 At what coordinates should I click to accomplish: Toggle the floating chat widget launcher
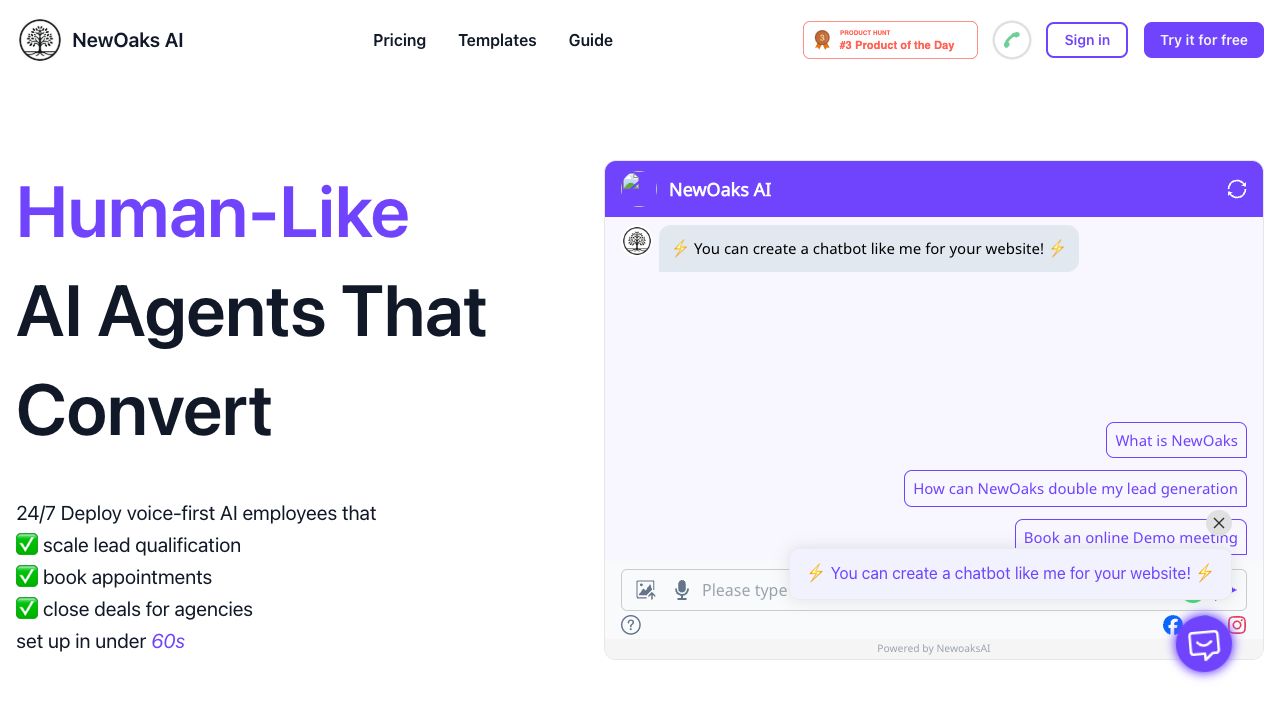click(x=1204, y=644)
